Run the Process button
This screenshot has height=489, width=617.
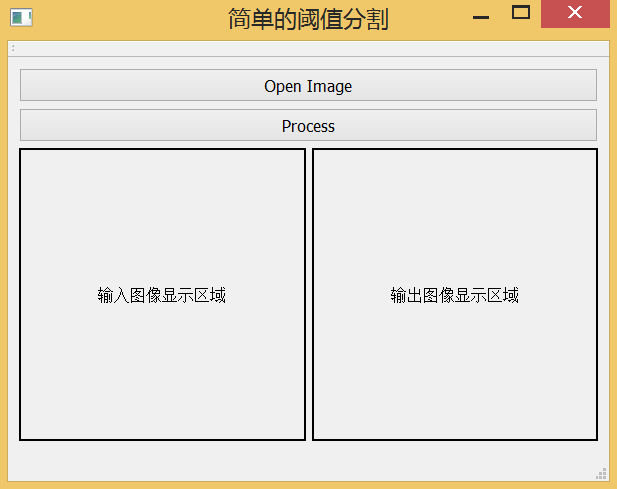click(x=308, y=125)
